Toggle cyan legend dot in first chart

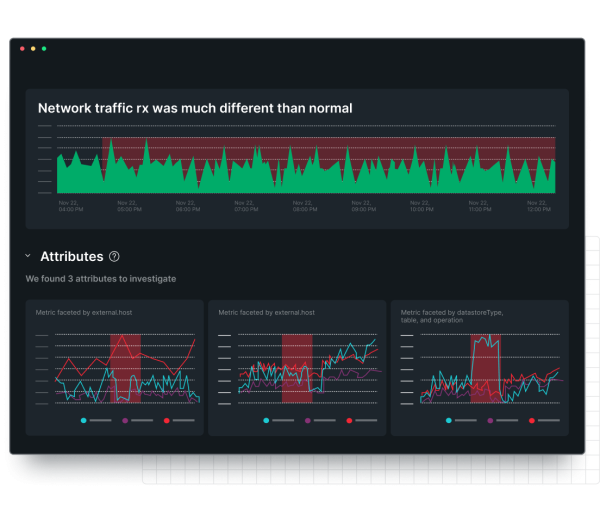point(83,421)
